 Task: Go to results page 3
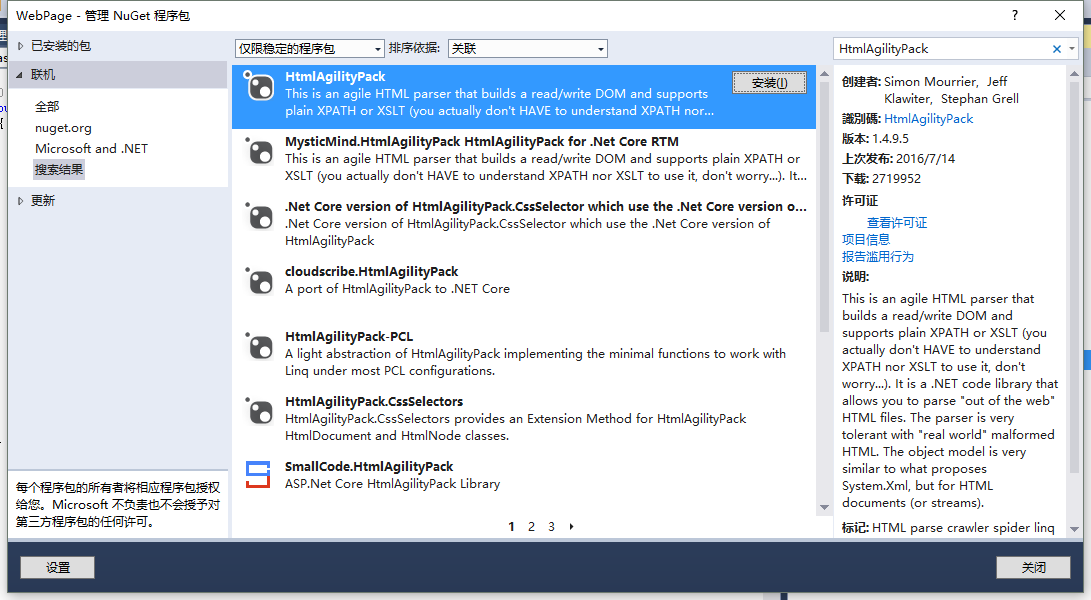pos(551,527)
